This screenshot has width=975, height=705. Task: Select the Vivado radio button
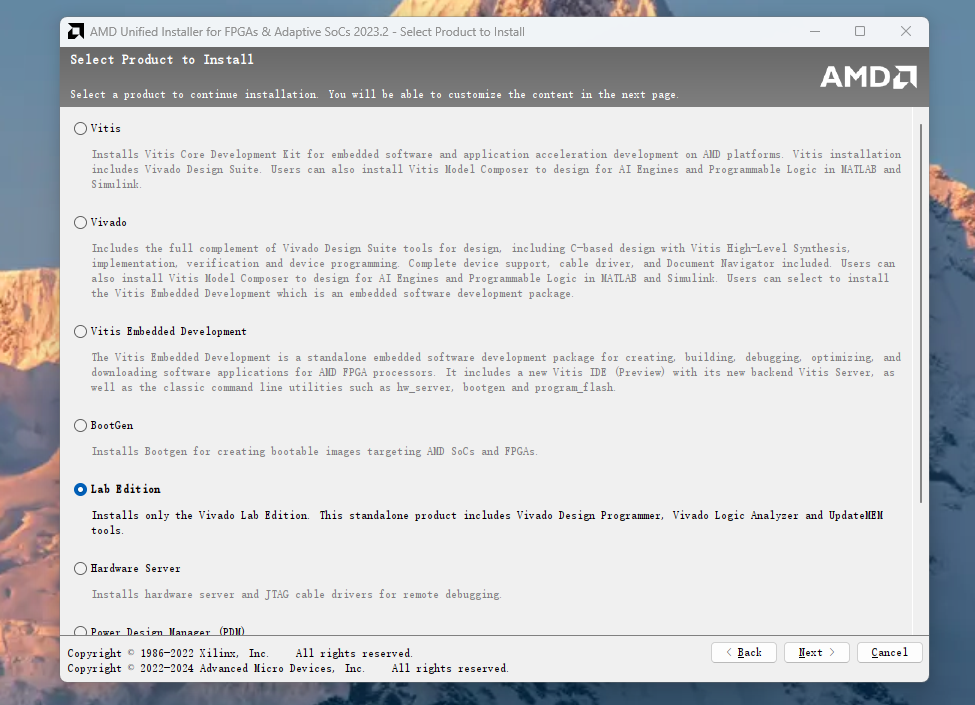(80, 223)
